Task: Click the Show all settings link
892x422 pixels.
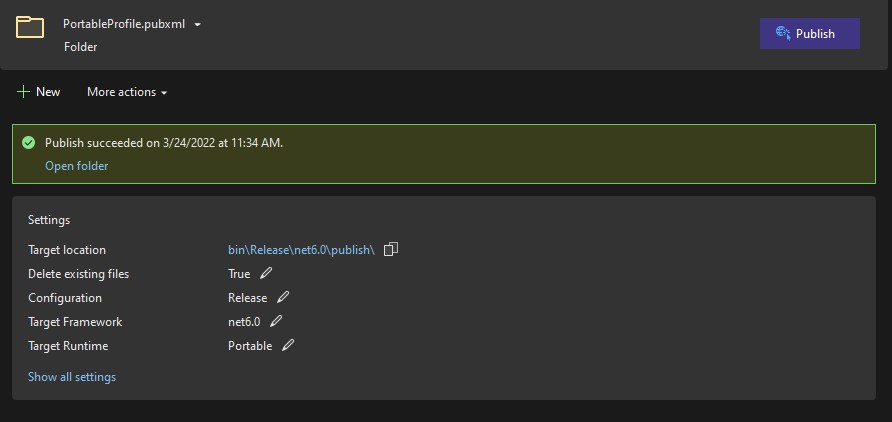Action: [x=72, y=377]
